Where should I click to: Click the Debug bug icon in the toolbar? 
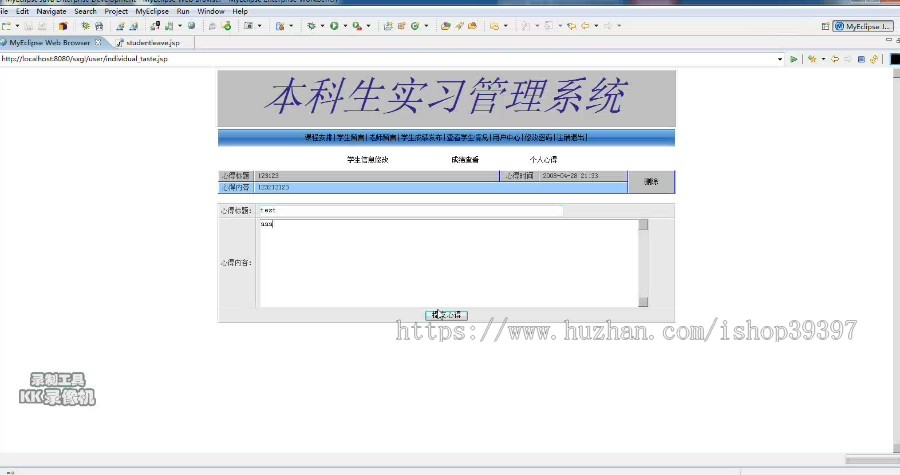[x=311, y=26]
